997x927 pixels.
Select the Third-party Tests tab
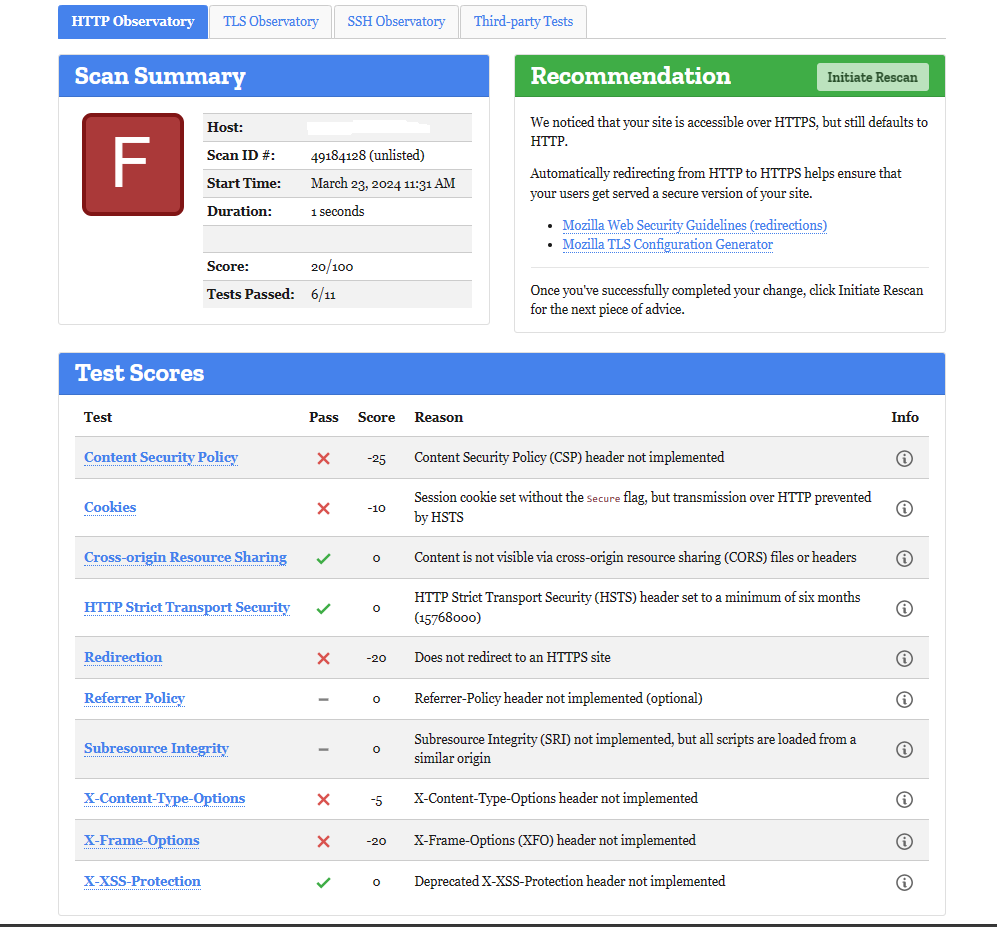[x=523, y=21]
